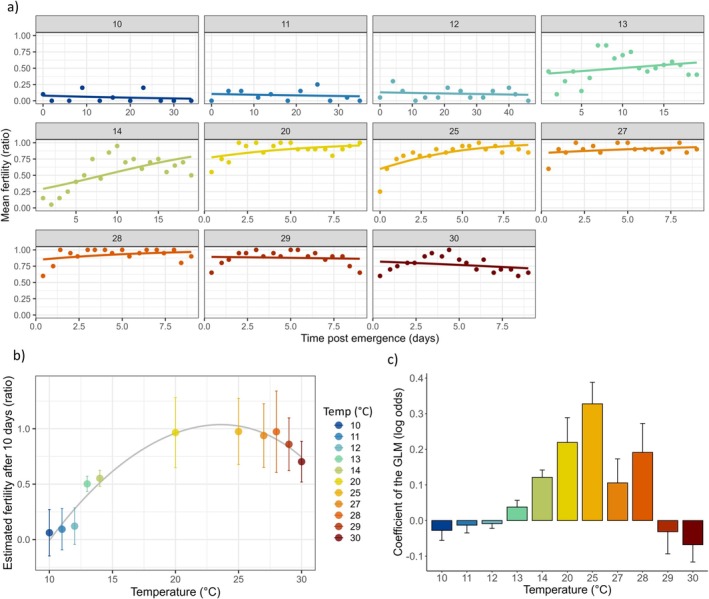Click the legend swatch for 25 °C
This screenshot has height=599, width=709.
[x=339, y=493]
